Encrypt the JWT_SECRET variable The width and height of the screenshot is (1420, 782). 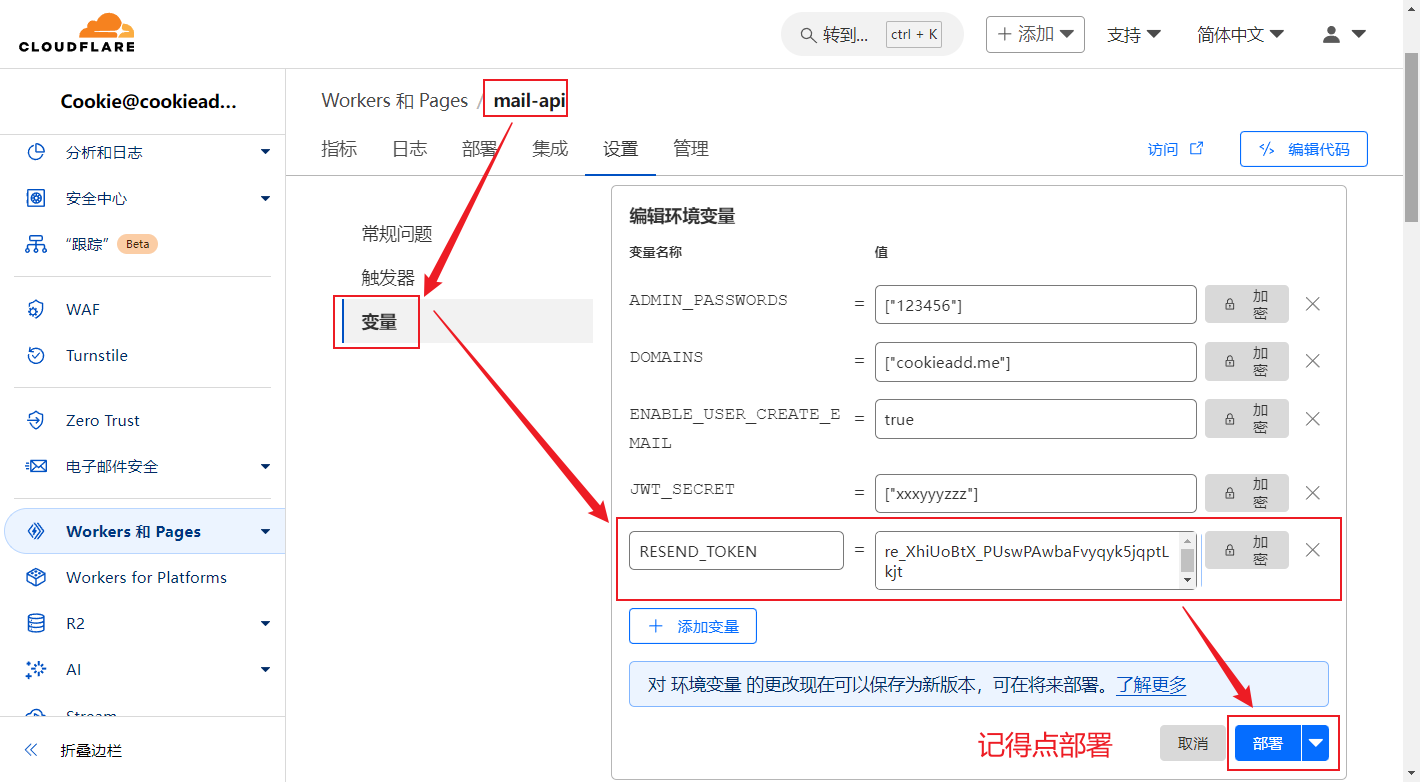(x=1246, y=493)
